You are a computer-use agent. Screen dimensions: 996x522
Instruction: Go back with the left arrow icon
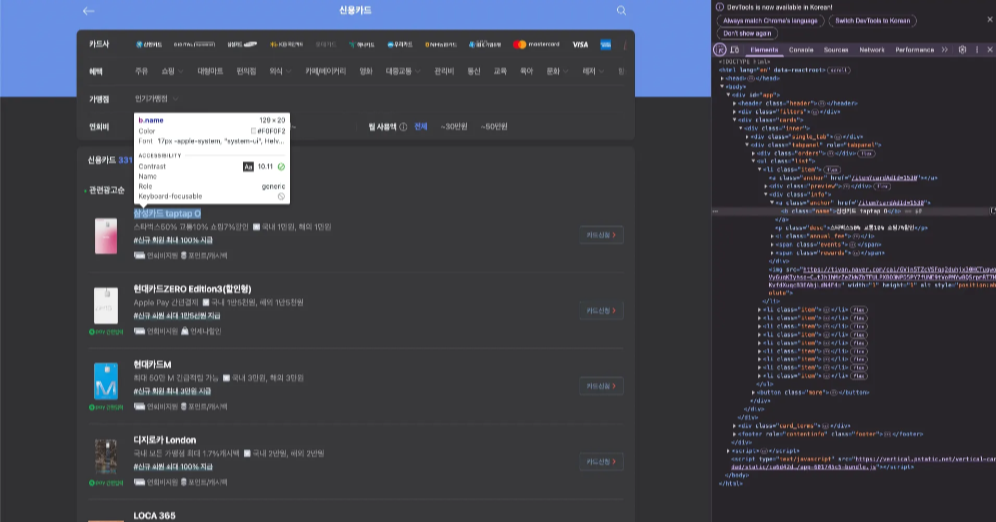click(88, 11)
